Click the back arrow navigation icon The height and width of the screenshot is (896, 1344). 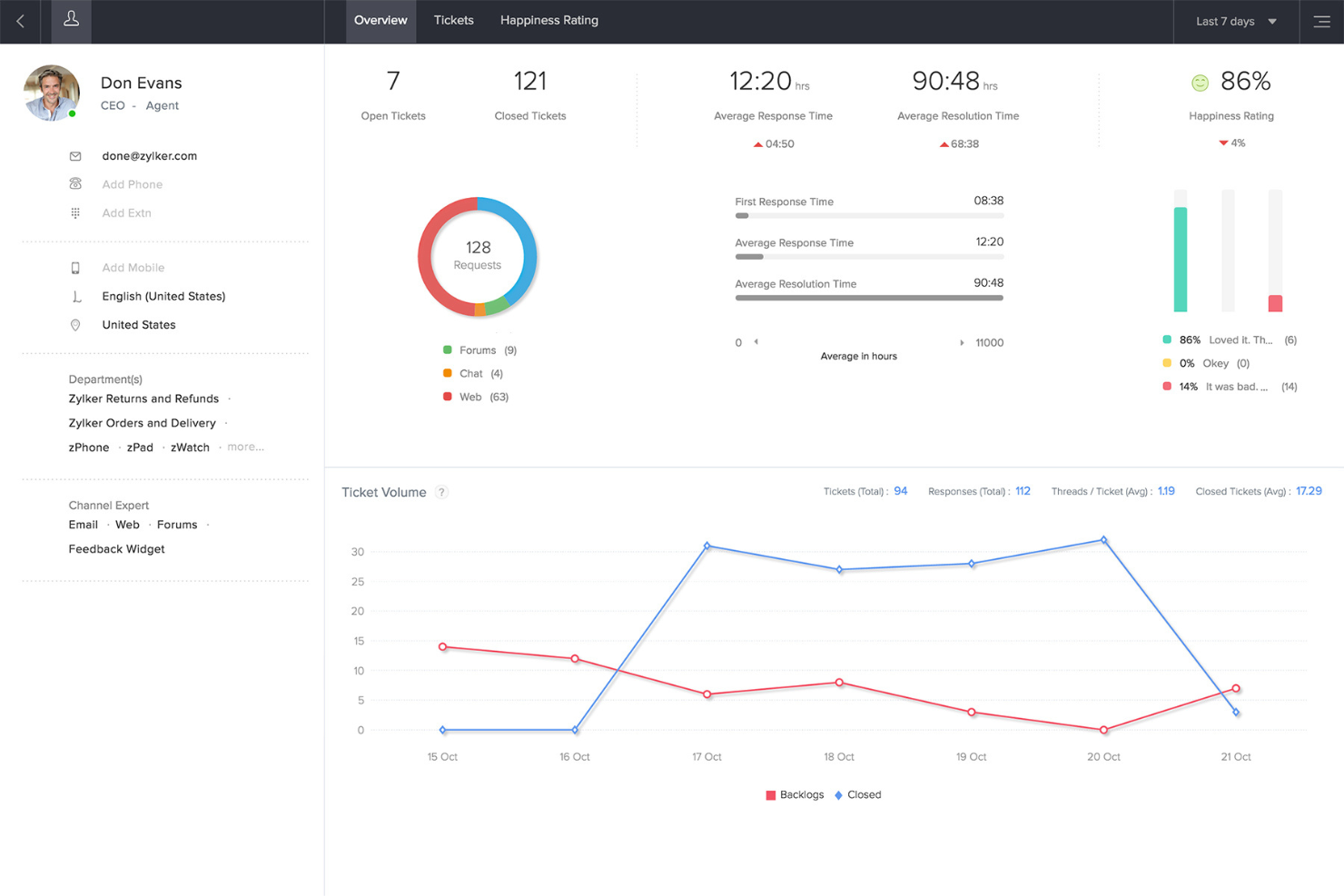20,21
